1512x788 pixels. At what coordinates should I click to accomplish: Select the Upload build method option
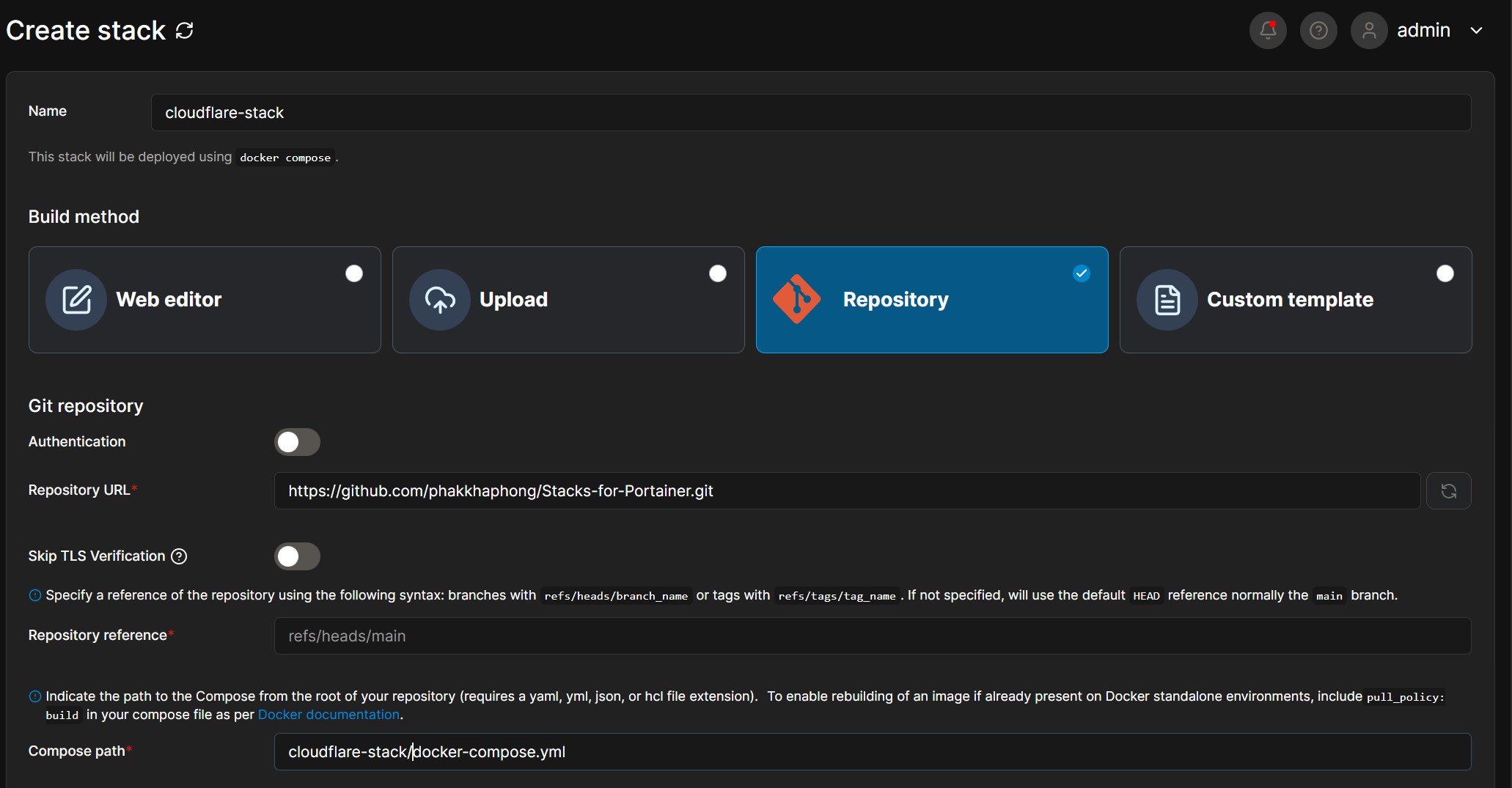[568, 300]
